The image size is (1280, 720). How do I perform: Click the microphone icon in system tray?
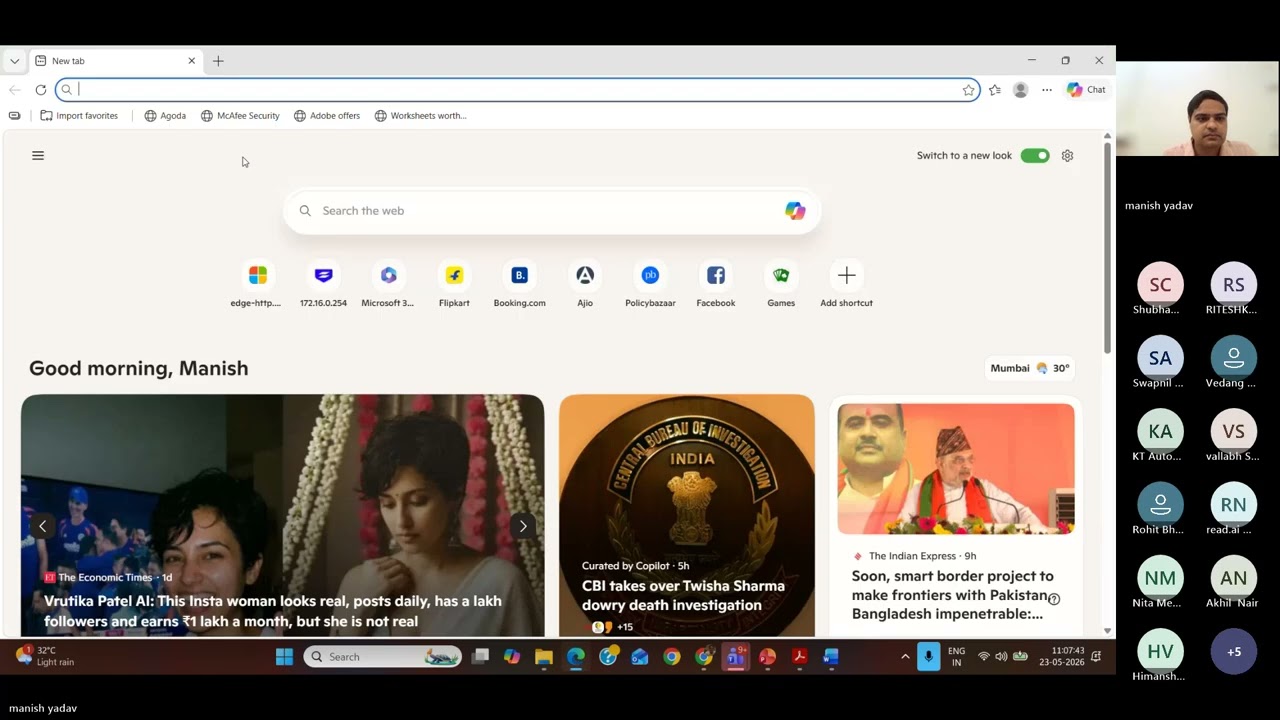click(x=929, y=657)
